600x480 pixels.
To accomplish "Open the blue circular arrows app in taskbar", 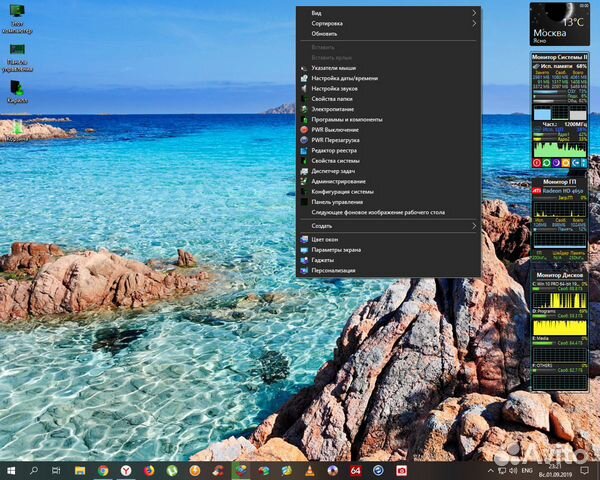I will tap(378, 470).
